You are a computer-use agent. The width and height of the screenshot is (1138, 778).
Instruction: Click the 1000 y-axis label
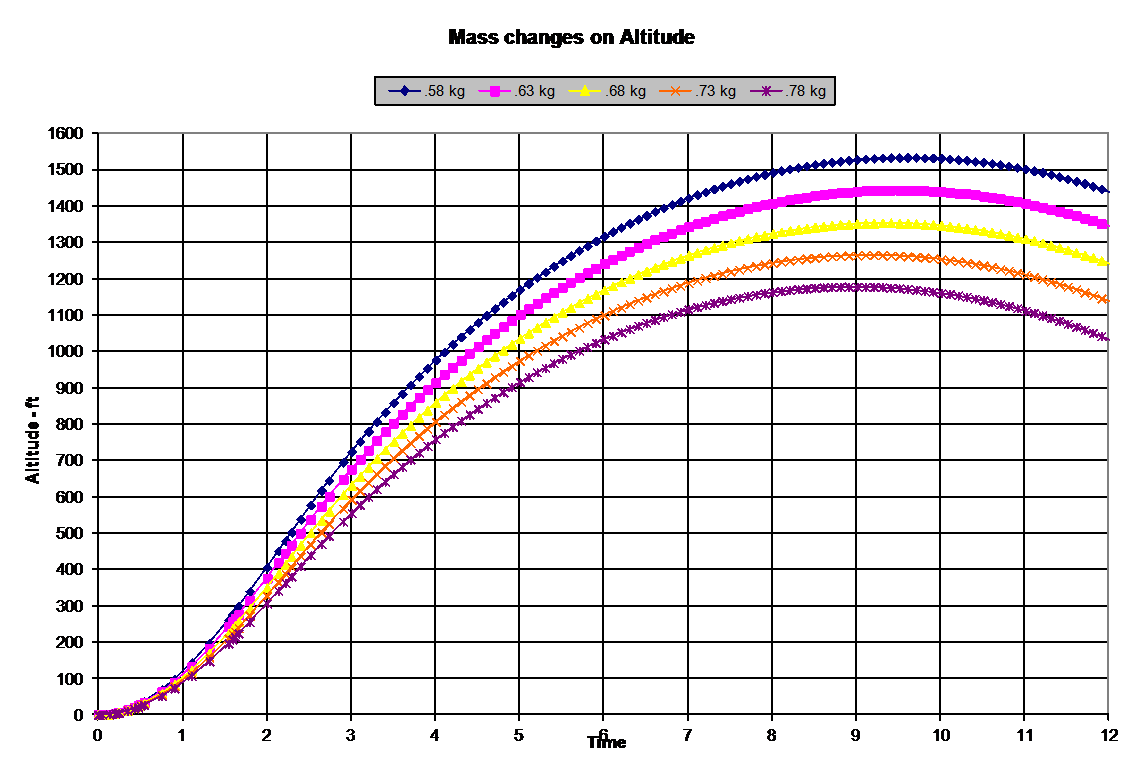[65, 351]
